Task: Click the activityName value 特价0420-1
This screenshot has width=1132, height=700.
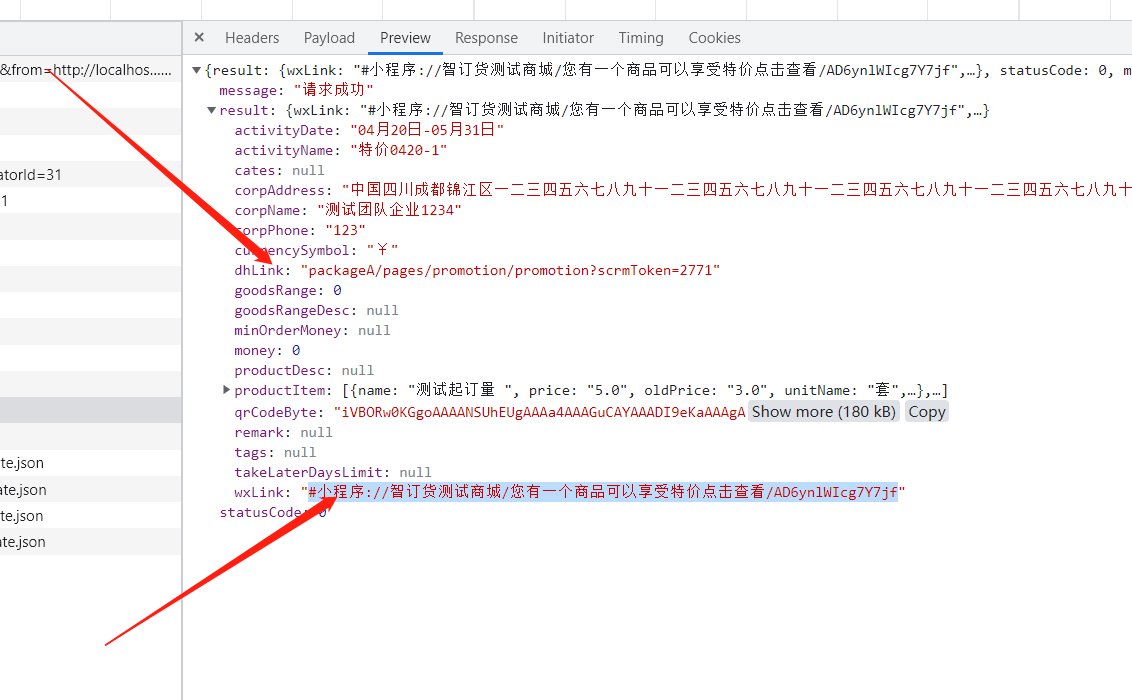Action: [399, 150]
